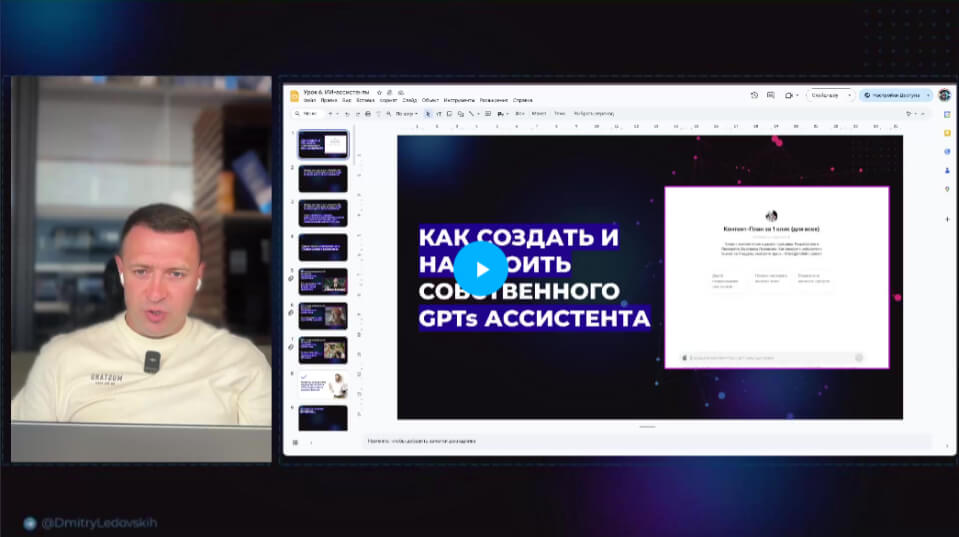Image resolution: width=959 pixels, height=537 pixels.
Task: Open the Contacts side panel icon
Action: [947, 171]
